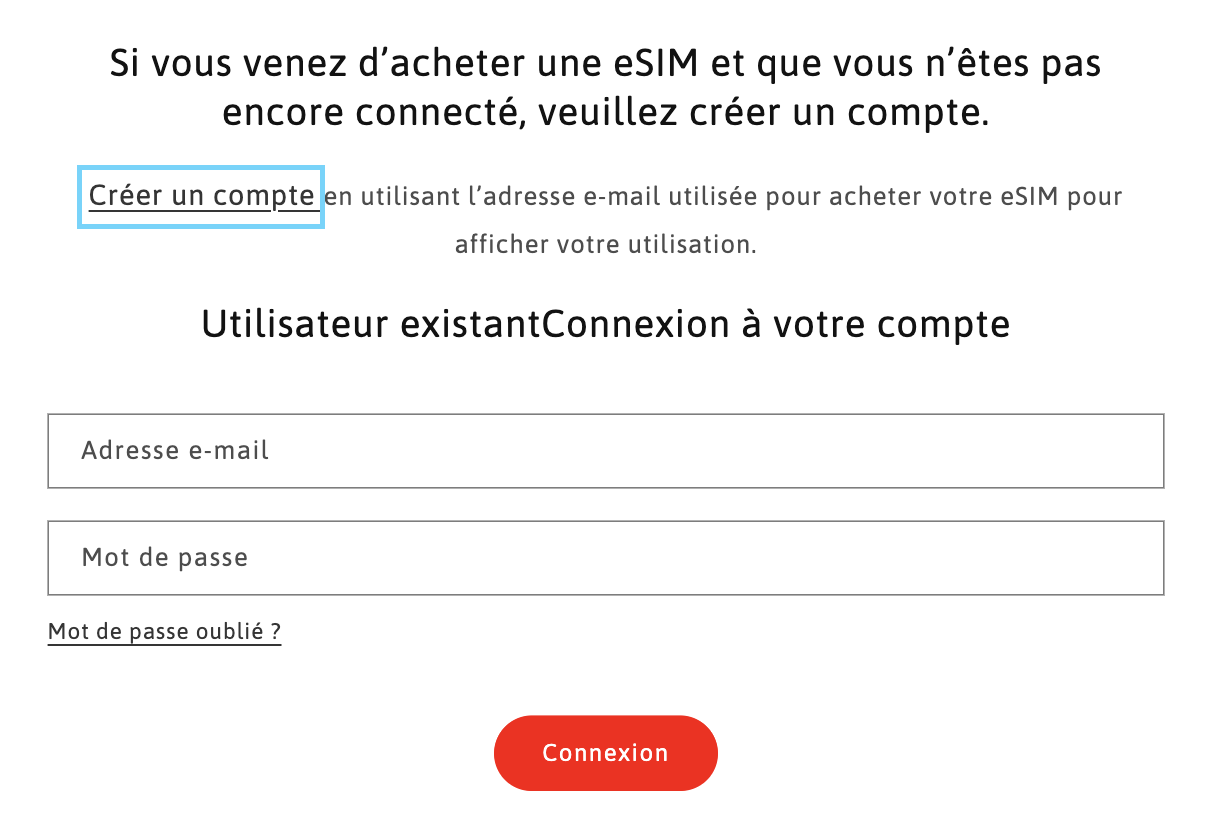Click the word "afficher" in the paragraph

point(496,245)
